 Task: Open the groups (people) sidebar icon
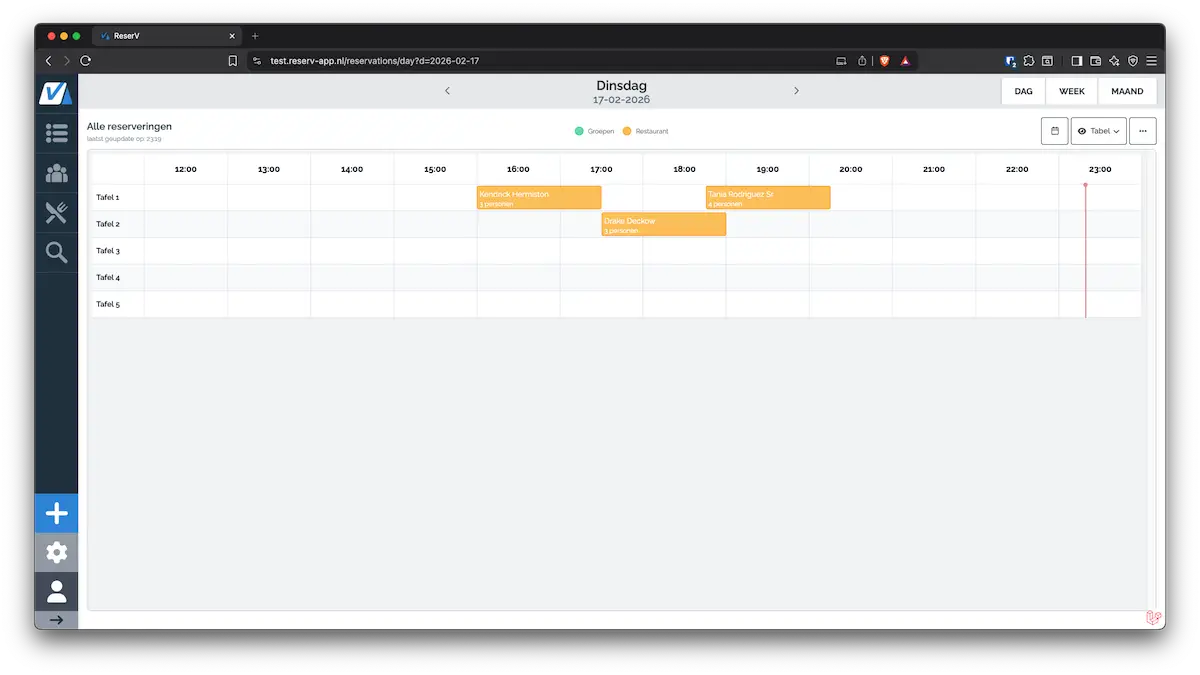pyautogui.click(x=57, y=173)
